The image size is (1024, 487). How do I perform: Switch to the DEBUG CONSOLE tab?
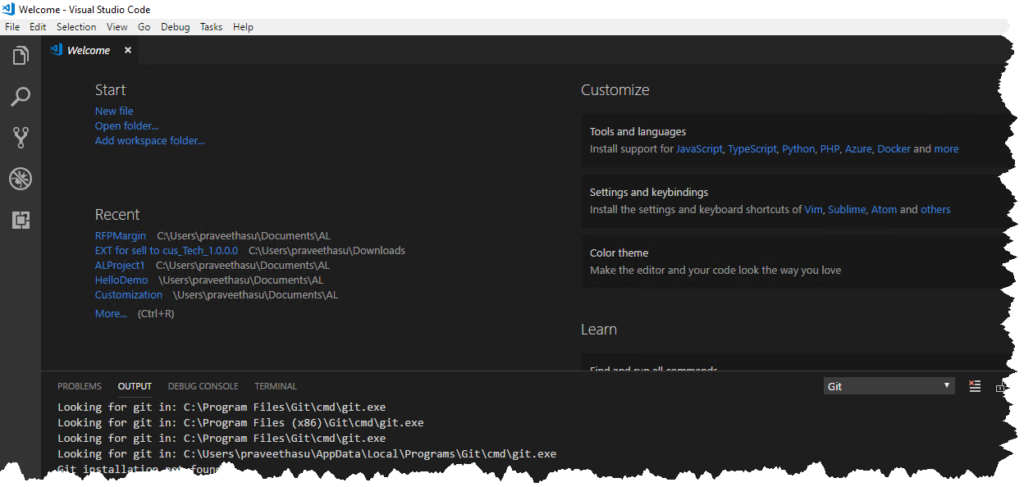click(203, 386)
